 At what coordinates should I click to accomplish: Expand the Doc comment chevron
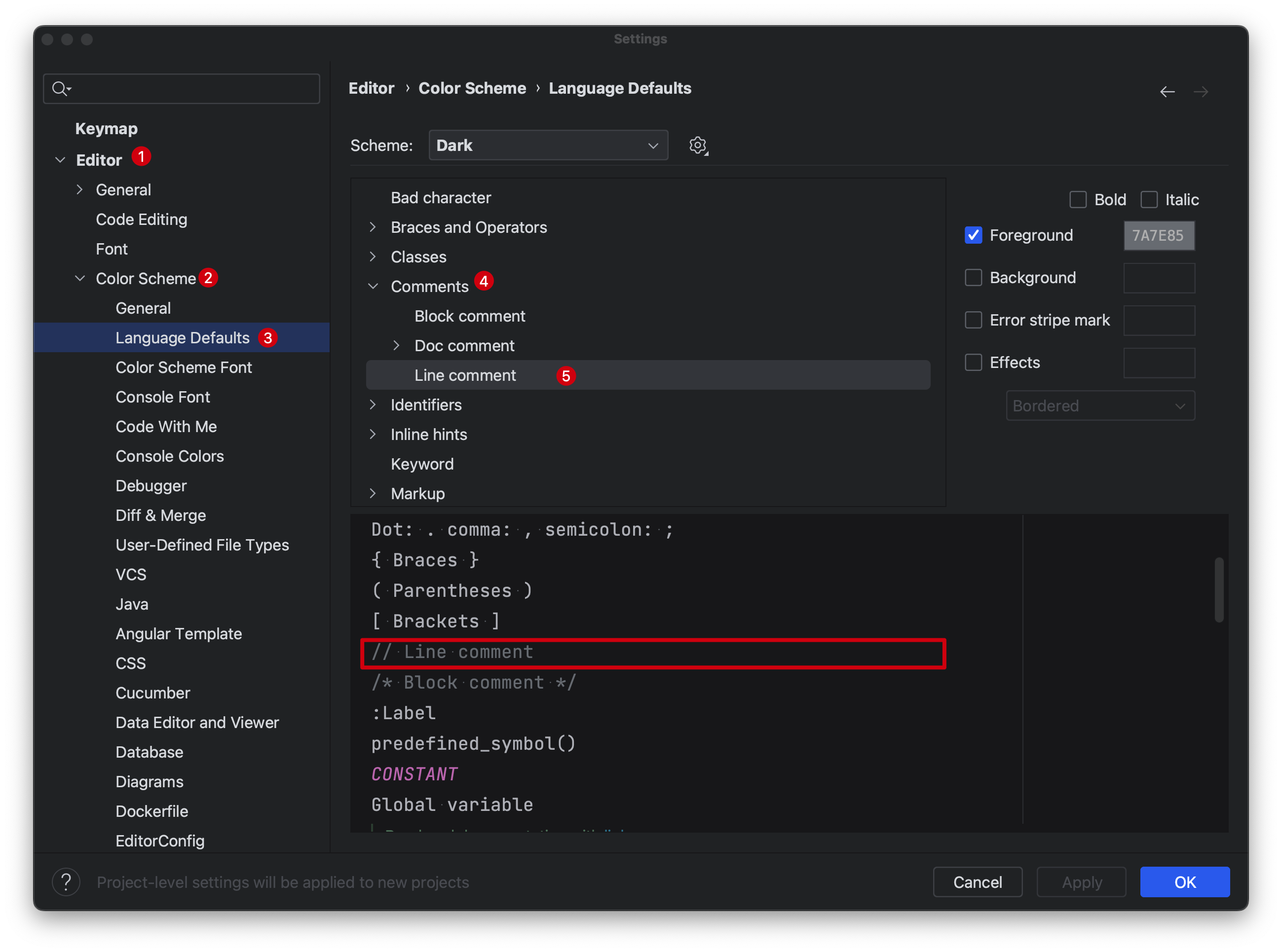[397, 346]
